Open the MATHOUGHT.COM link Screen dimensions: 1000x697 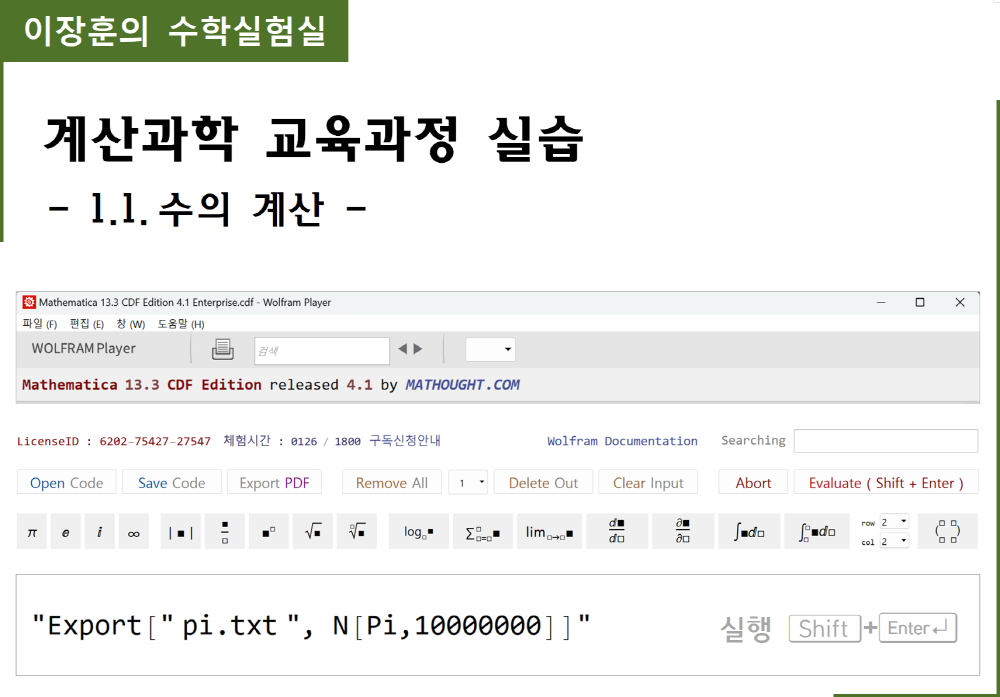[x=462, y=385]
